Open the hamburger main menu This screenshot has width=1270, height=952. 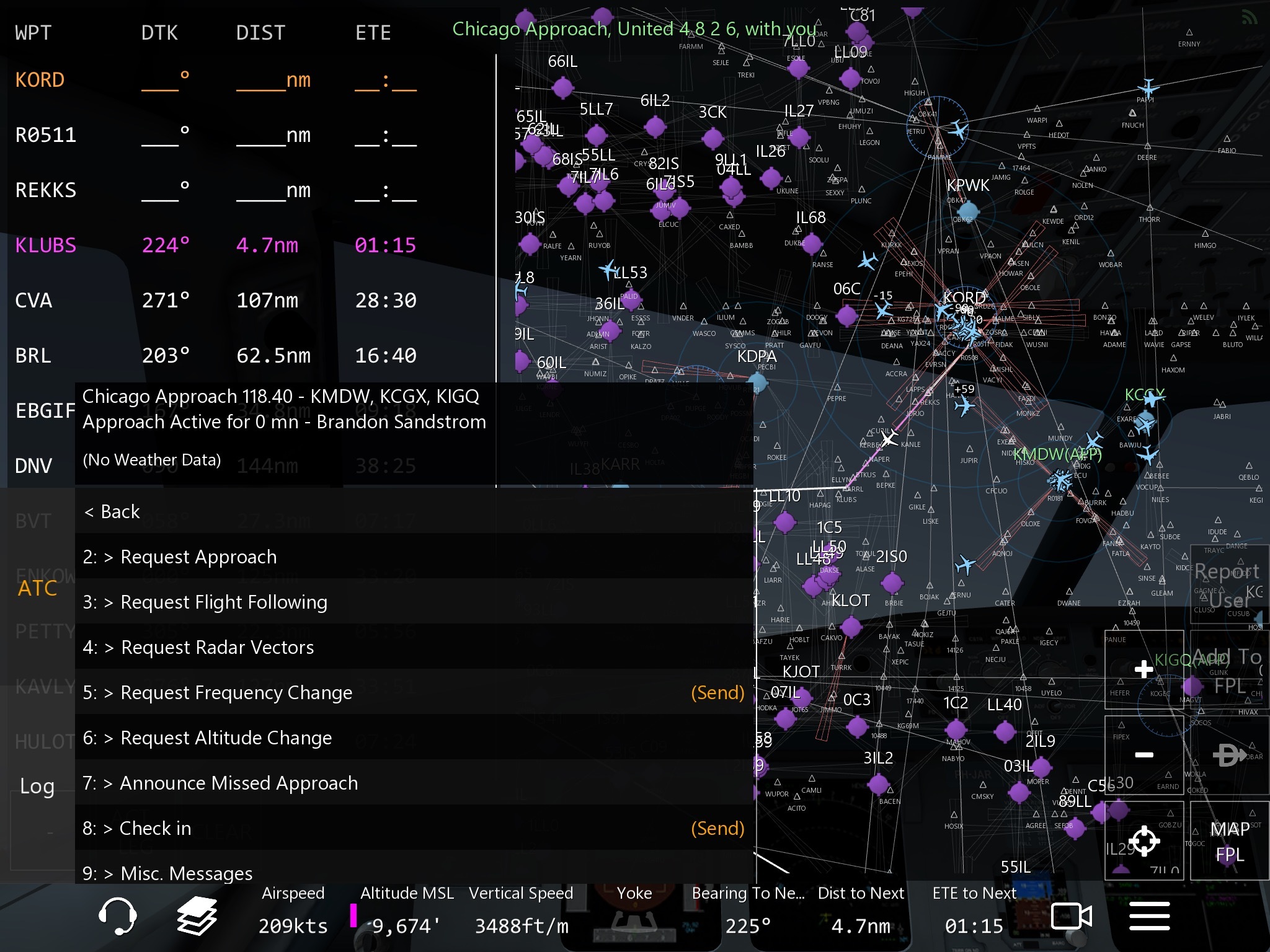pyautogui.click(x=1149, y=916)
